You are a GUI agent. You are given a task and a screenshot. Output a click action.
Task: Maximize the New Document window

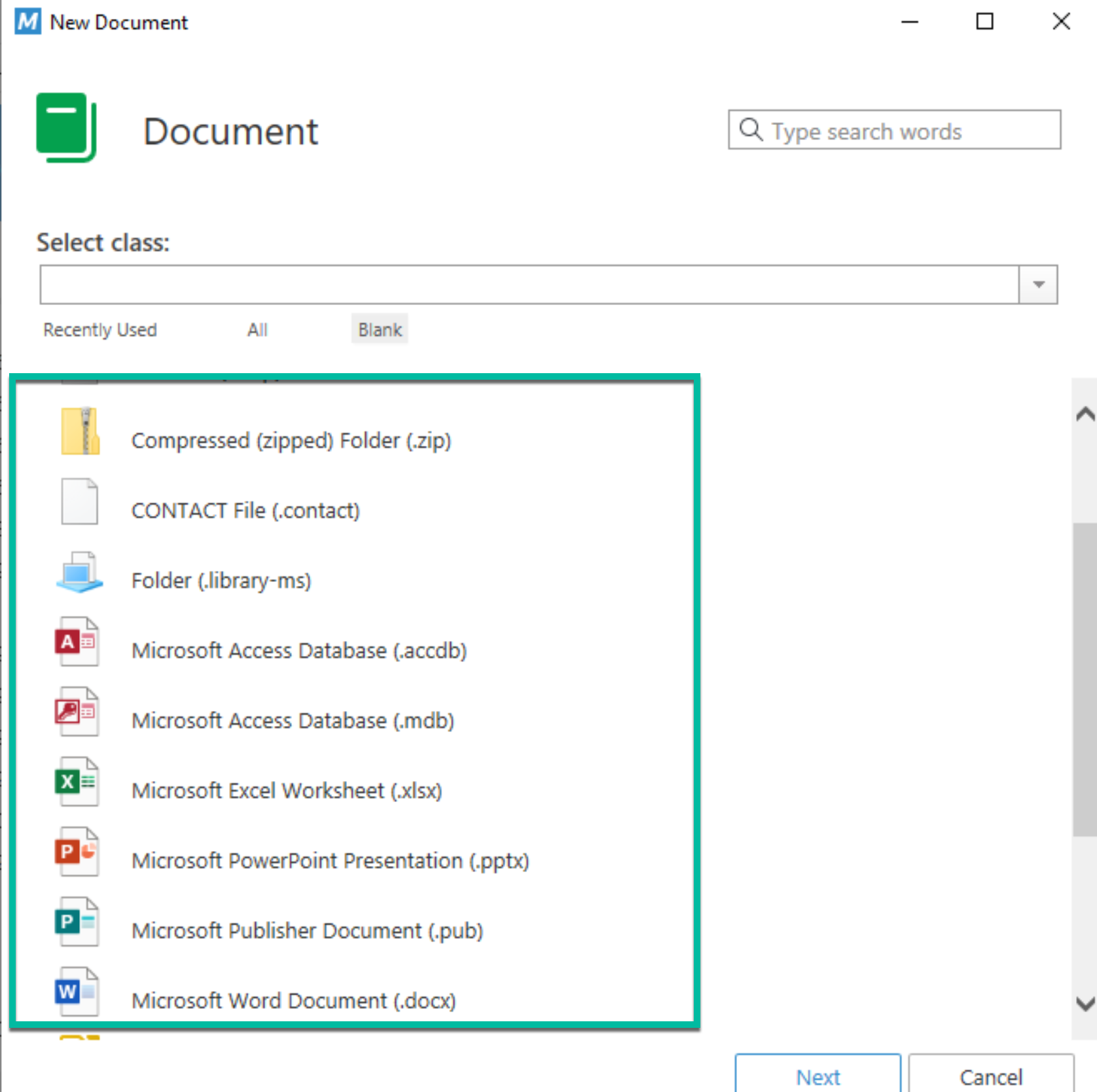tap(984, 22)
